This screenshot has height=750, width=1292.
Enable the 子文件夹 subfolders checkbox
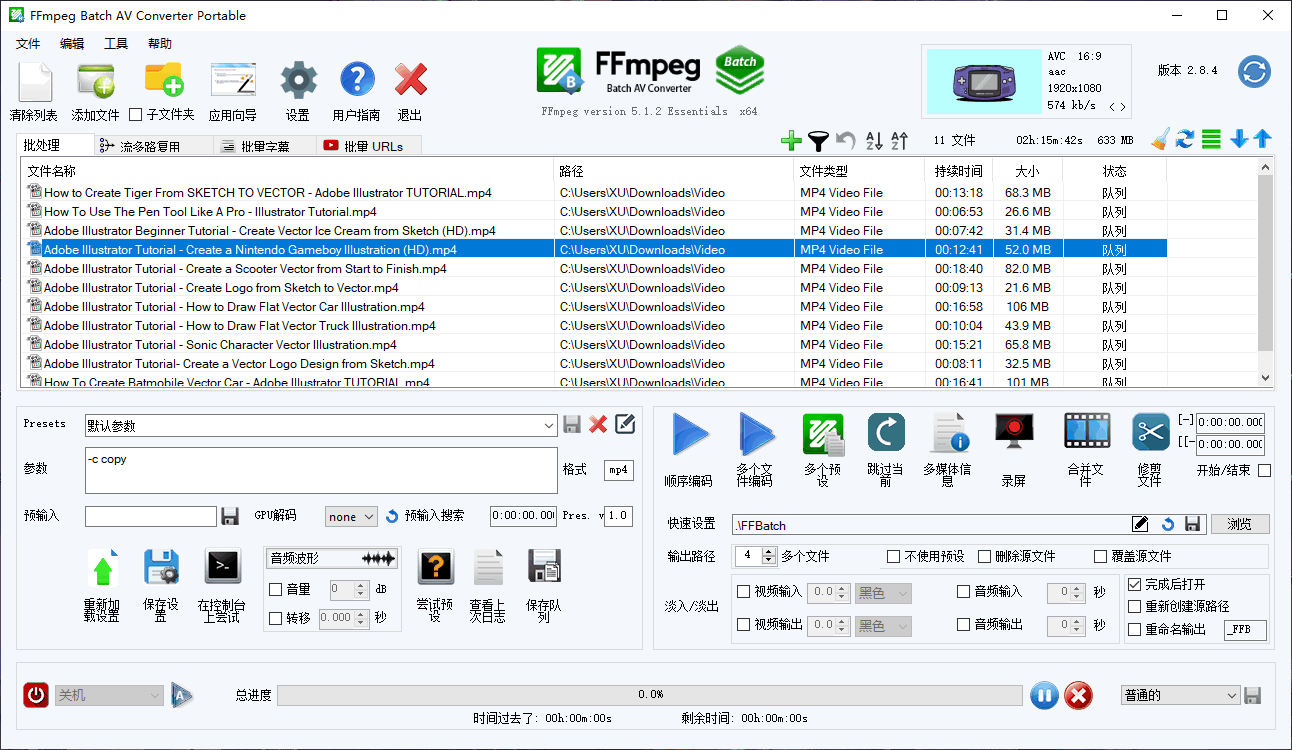tap(136, 115)
